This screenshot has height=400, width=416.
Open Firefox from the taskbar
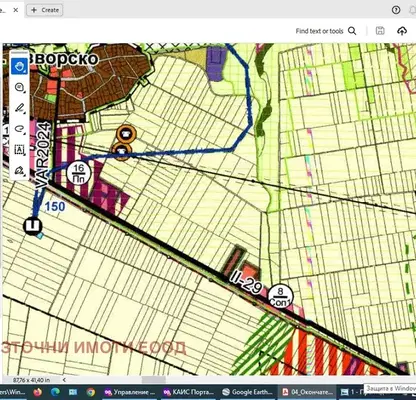[38, 392]
